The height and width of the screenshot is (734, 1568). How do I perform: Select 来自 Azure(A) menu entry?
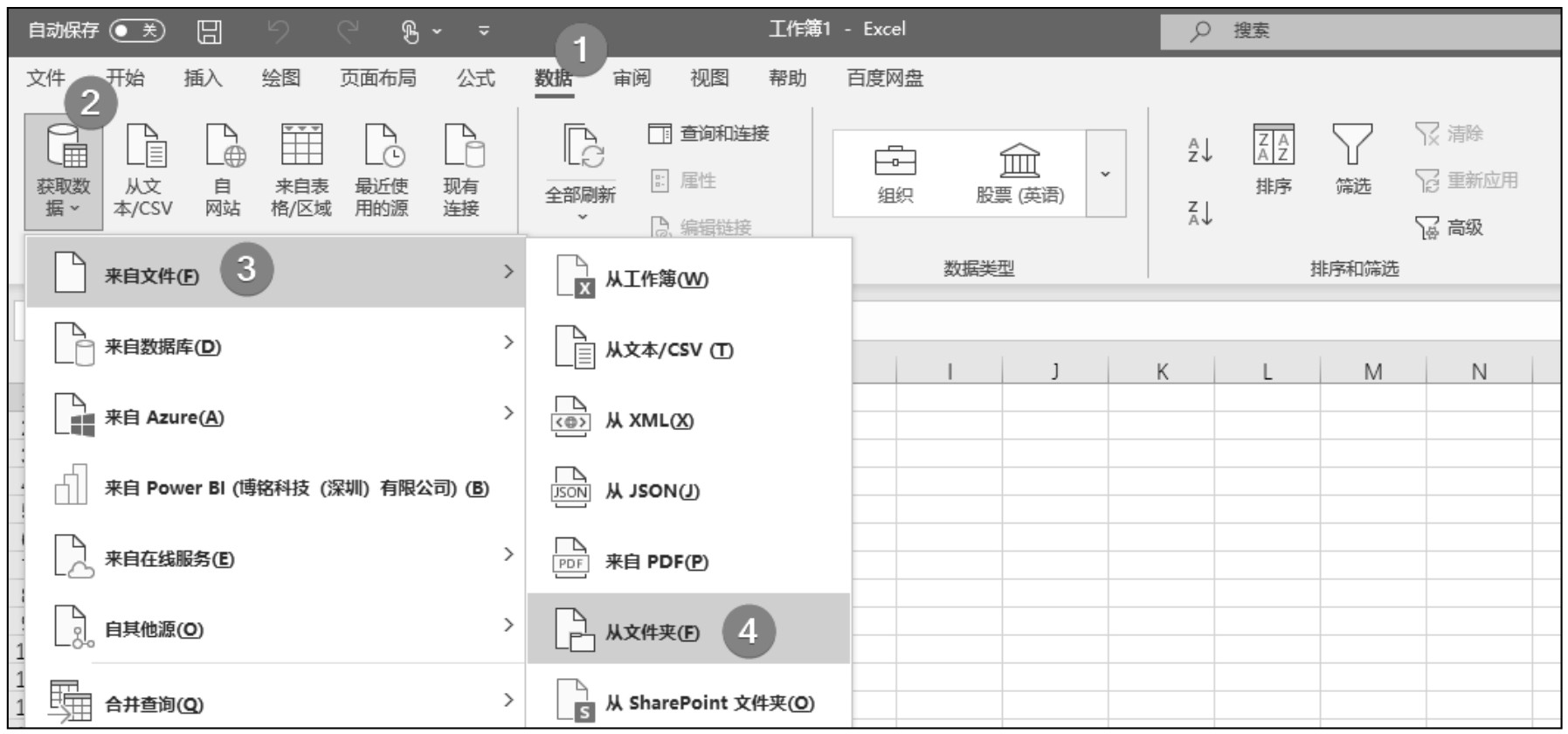pos(276,416)
